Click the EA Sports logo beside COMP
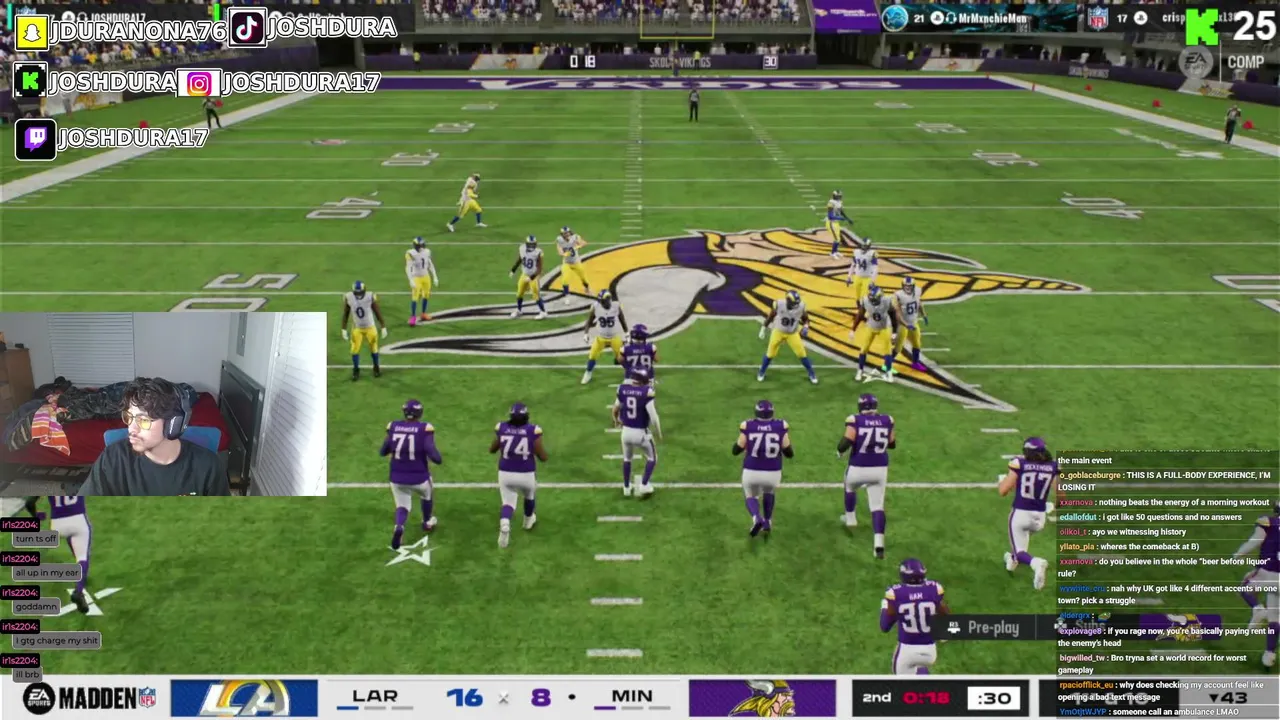This screenshot has height=720, width=1280. click(x=1194, y=62)
